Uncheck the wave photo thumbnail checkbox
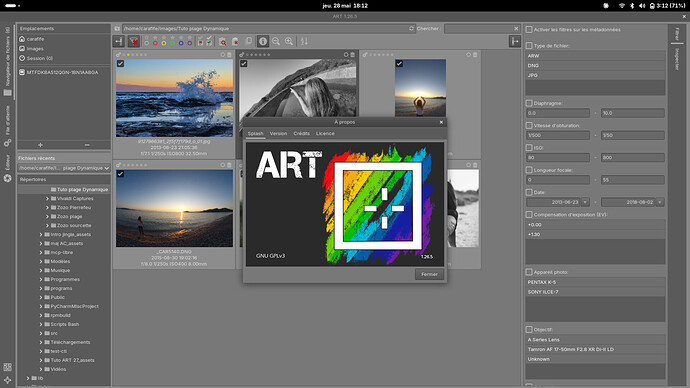This screenshot has width=690, height=388. (x=121, y=64)
